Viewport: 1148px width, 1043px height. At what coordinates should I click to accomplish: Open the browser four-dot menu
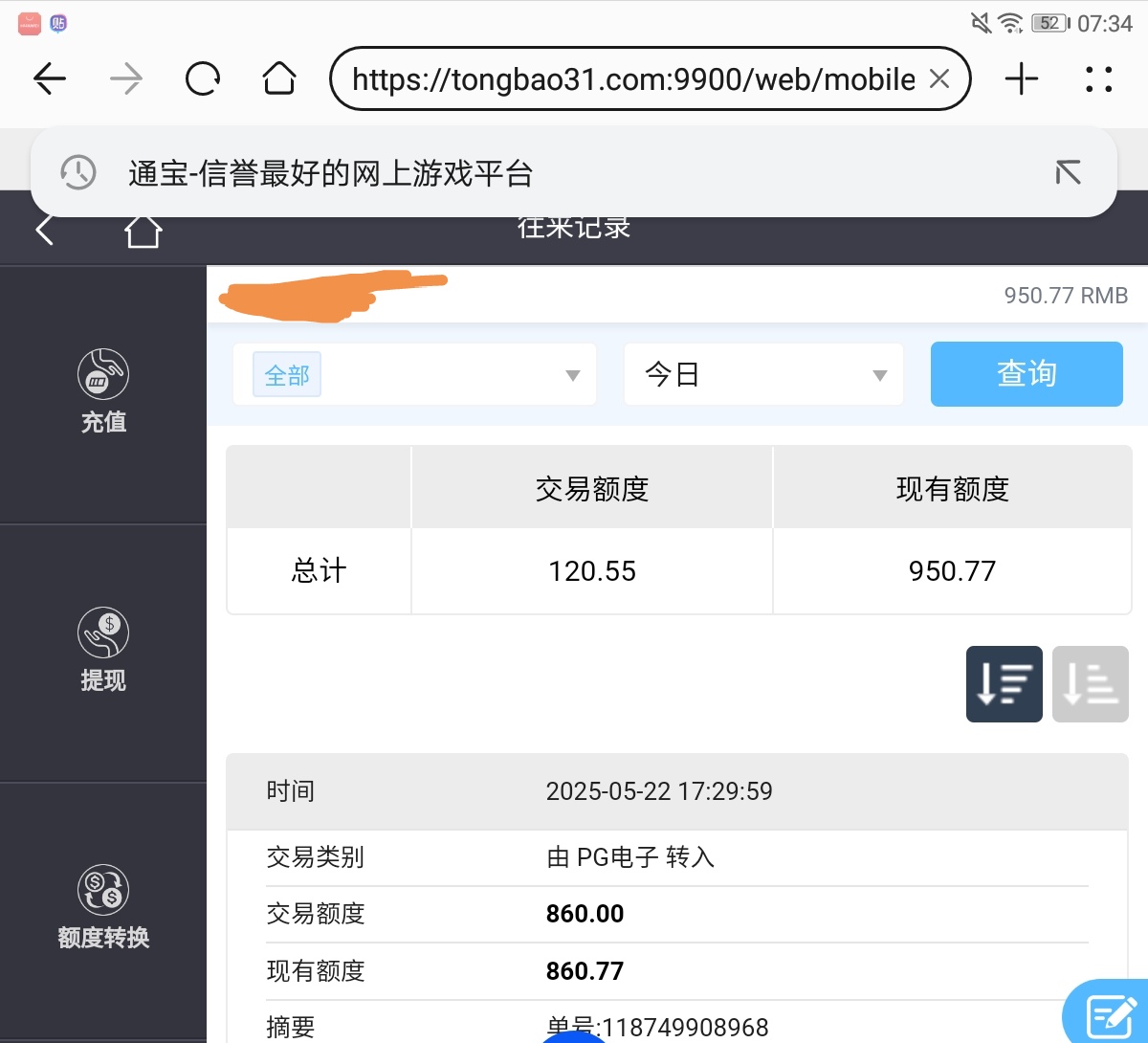(x=1098, y=78)
